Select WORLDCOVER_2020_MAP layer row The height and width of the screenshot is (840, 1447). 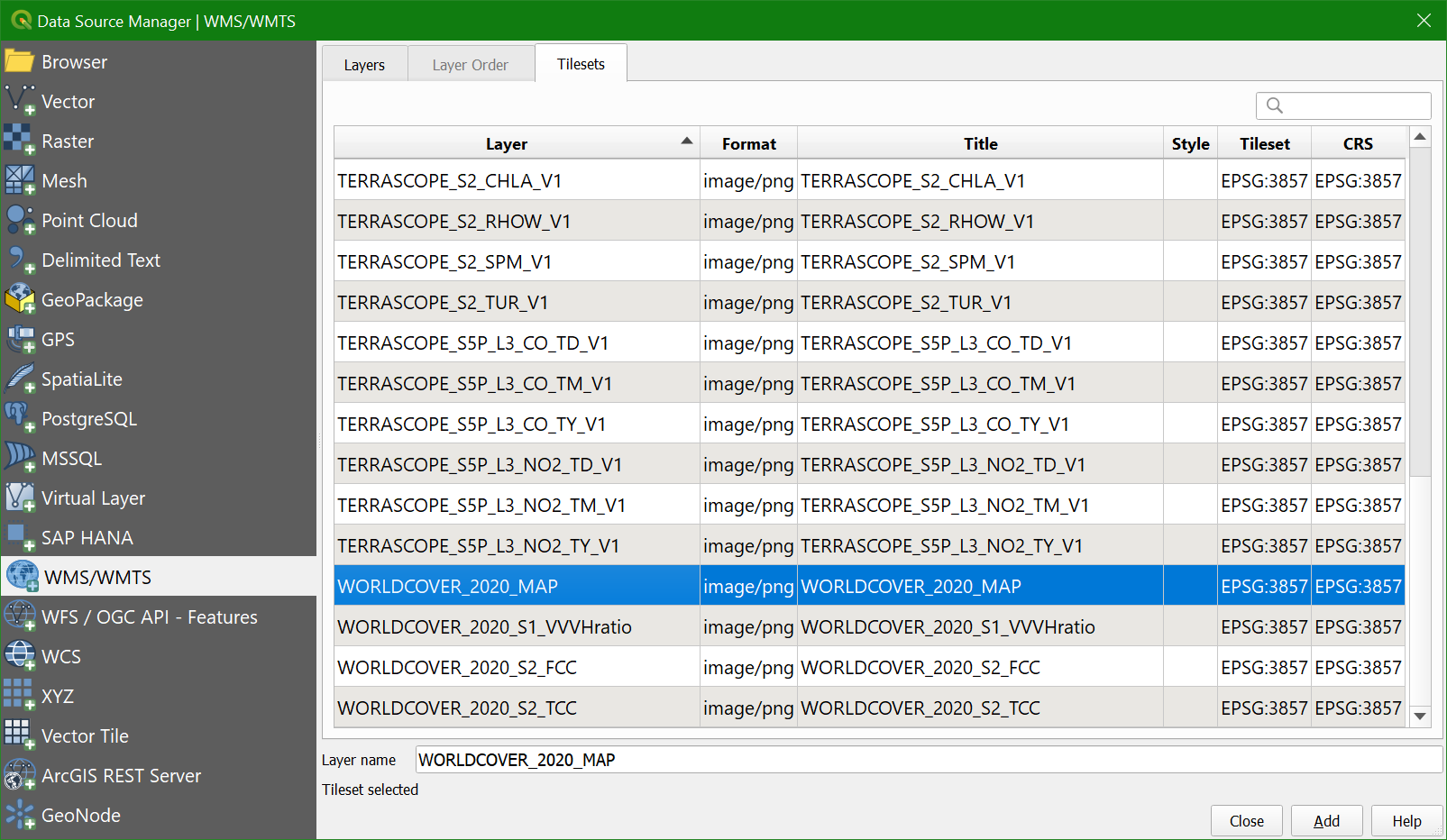(869, 586)
